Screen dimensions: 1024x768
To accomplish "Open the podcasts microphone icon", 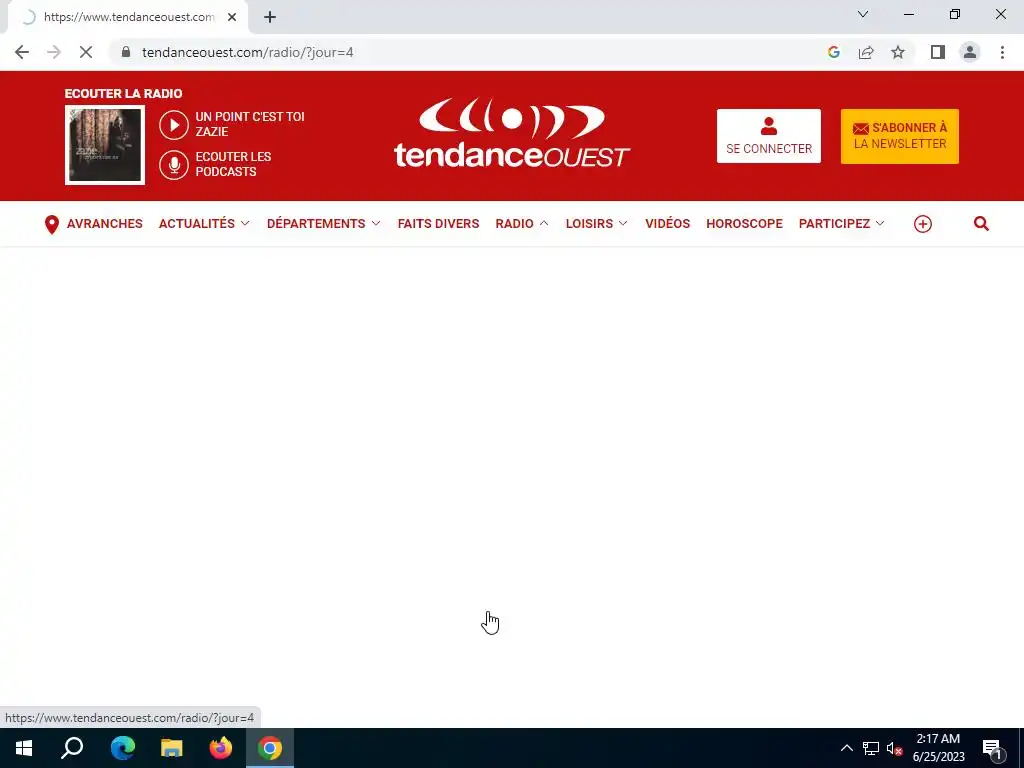I will tap(174, 165).
